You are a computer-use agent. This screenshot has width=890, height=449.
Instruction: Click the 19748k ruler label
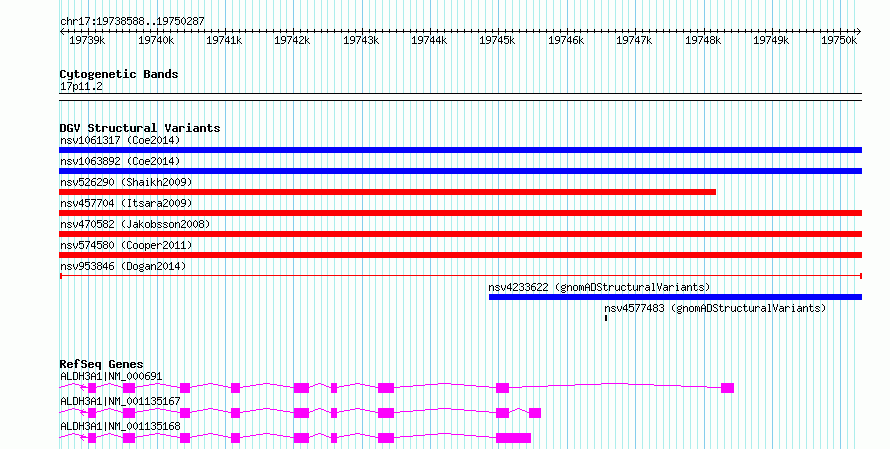[x=703, y=40]
